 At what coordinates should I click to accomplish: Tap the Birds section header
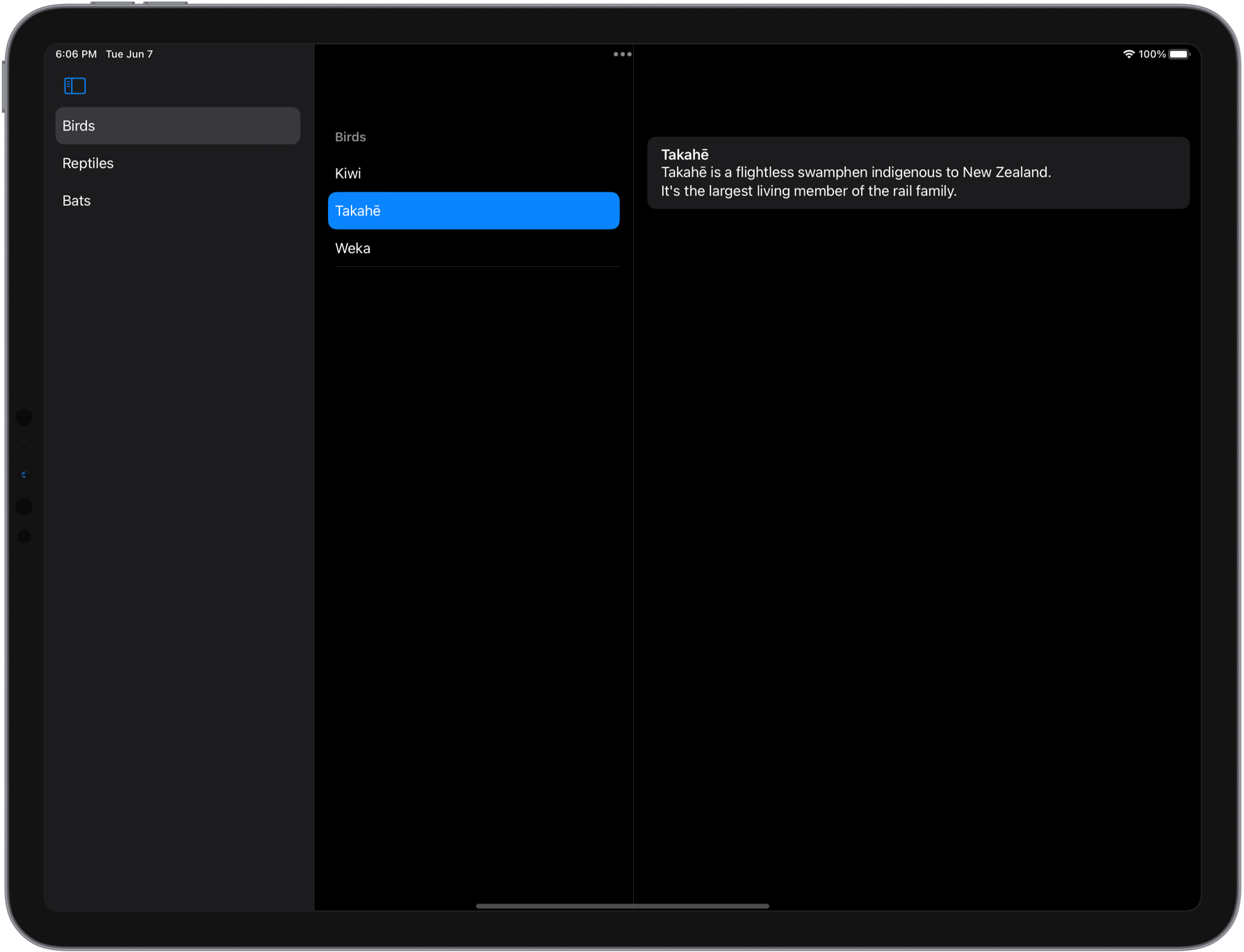(350, 136)
